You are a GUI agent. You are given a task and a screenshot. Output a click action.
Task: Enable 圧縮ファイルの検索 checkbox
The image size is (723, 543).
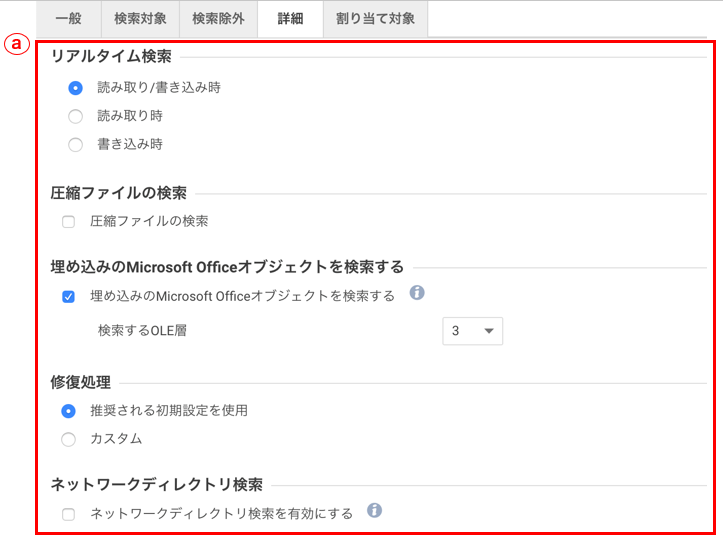point(69,221)
